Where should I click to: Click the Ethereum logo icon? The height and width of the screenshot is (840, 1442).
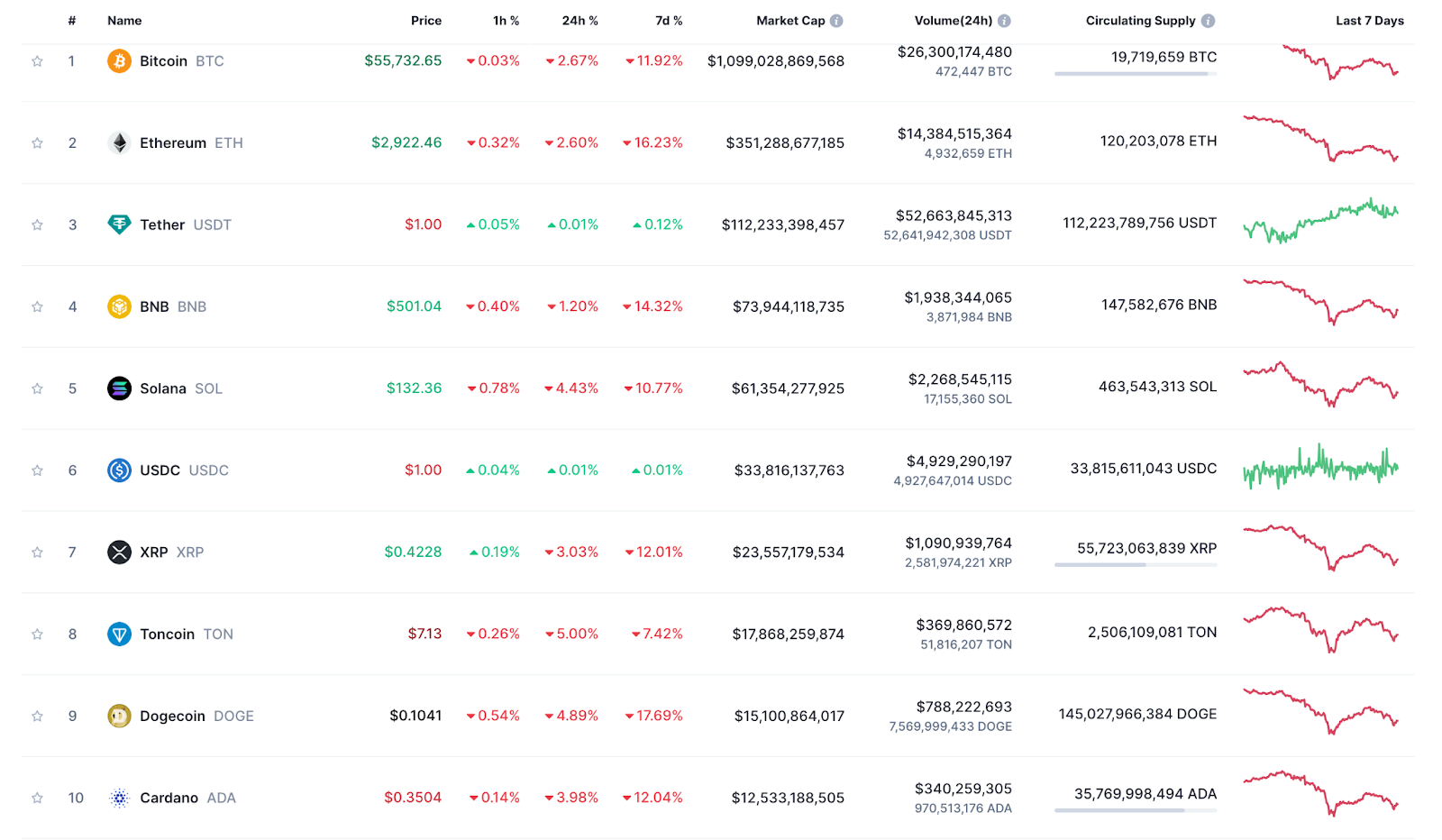pos(119,143)
